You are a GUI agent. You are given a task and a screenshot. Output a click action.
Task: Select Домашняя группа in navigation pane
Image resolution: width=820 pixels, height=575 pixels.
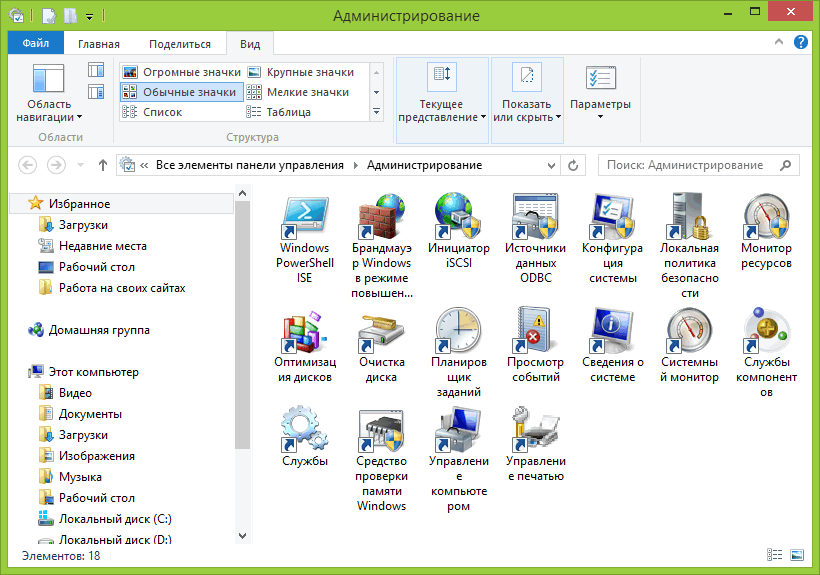pos(98,330)
